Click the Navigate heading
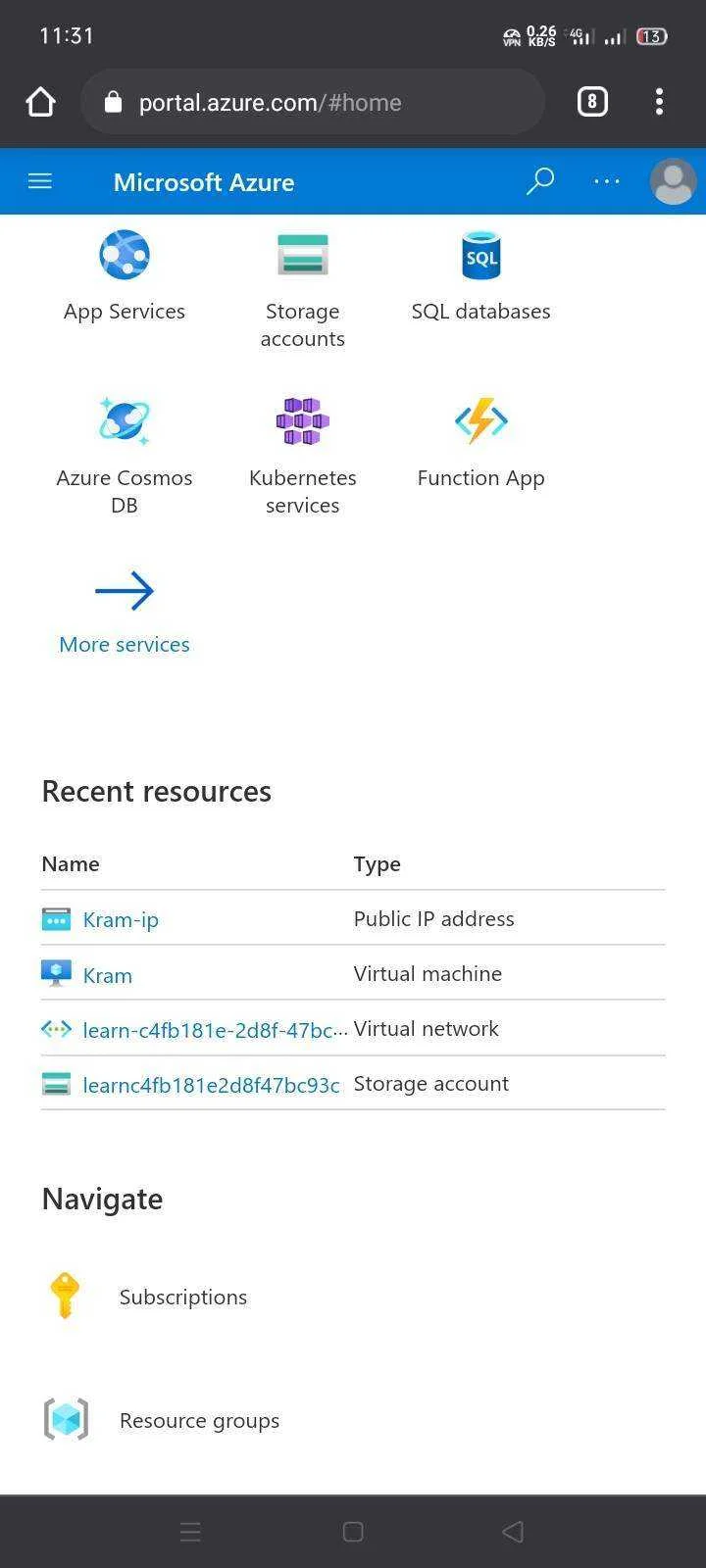 pyautogui.click(x=102, y=1199)
